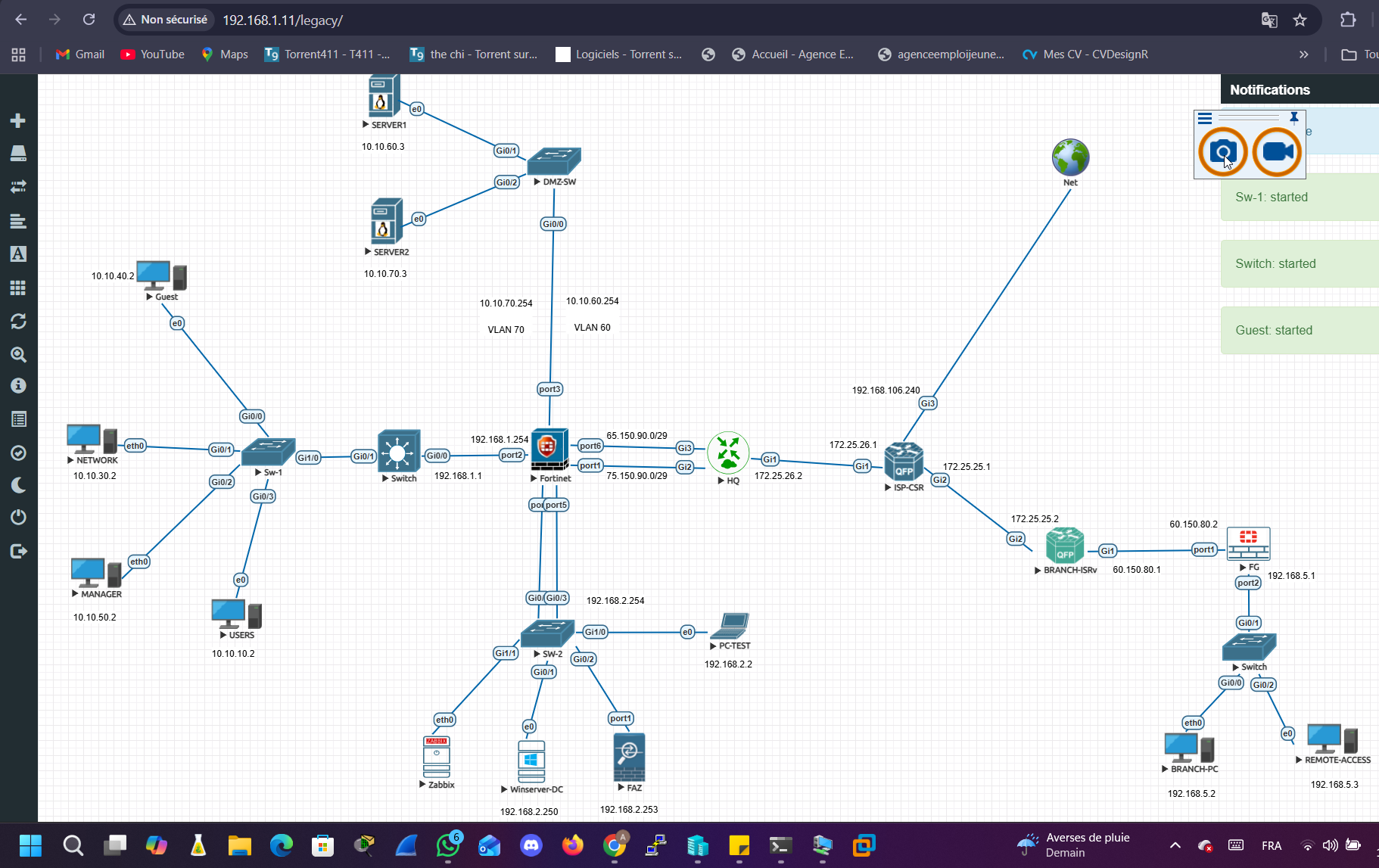Bookmark this page with the star icon
The image size is (1379, 868).
tap(1300, 20)
